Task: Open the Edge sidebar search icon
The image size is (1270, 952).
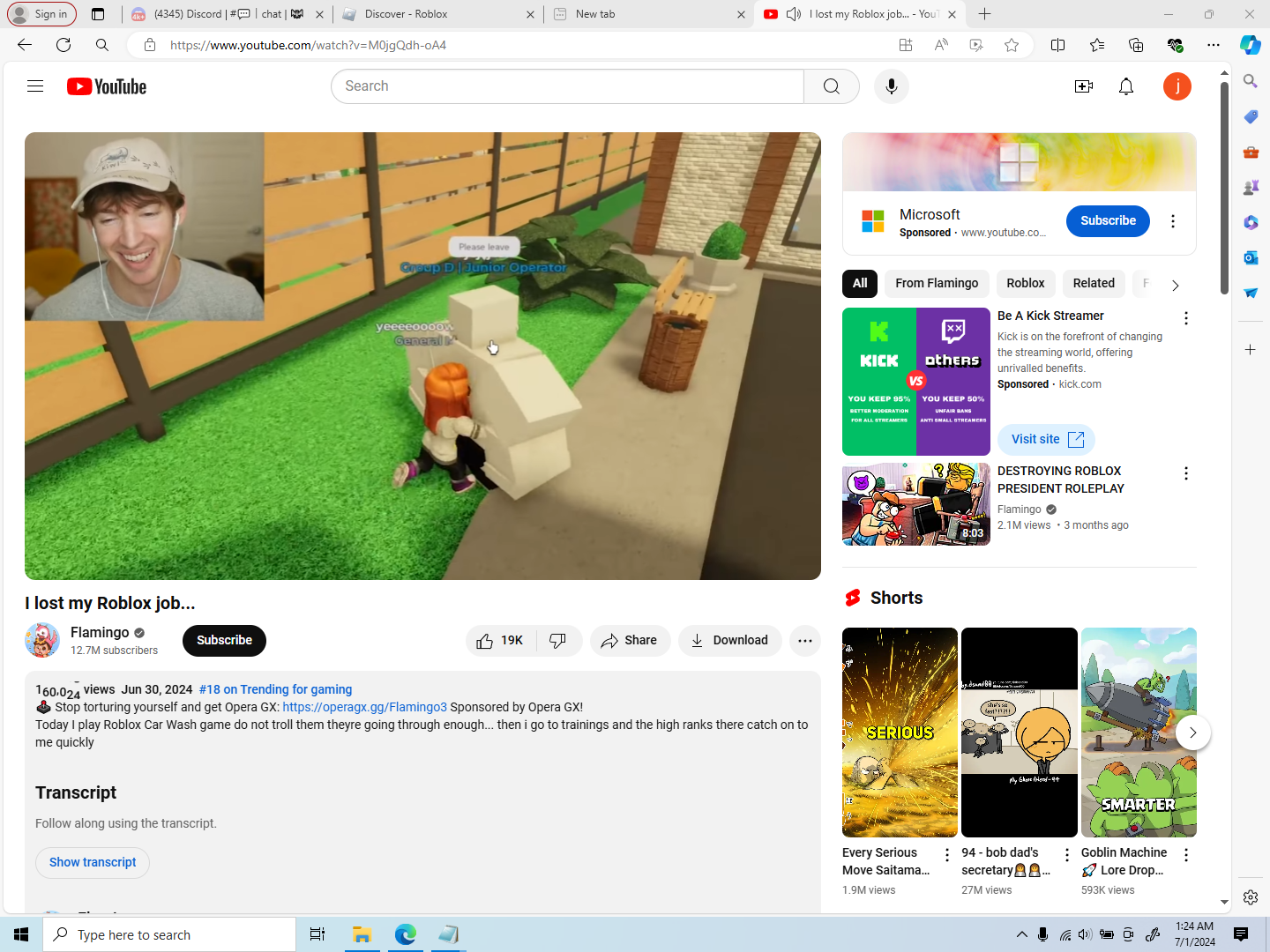Action: click(1251, 81)
